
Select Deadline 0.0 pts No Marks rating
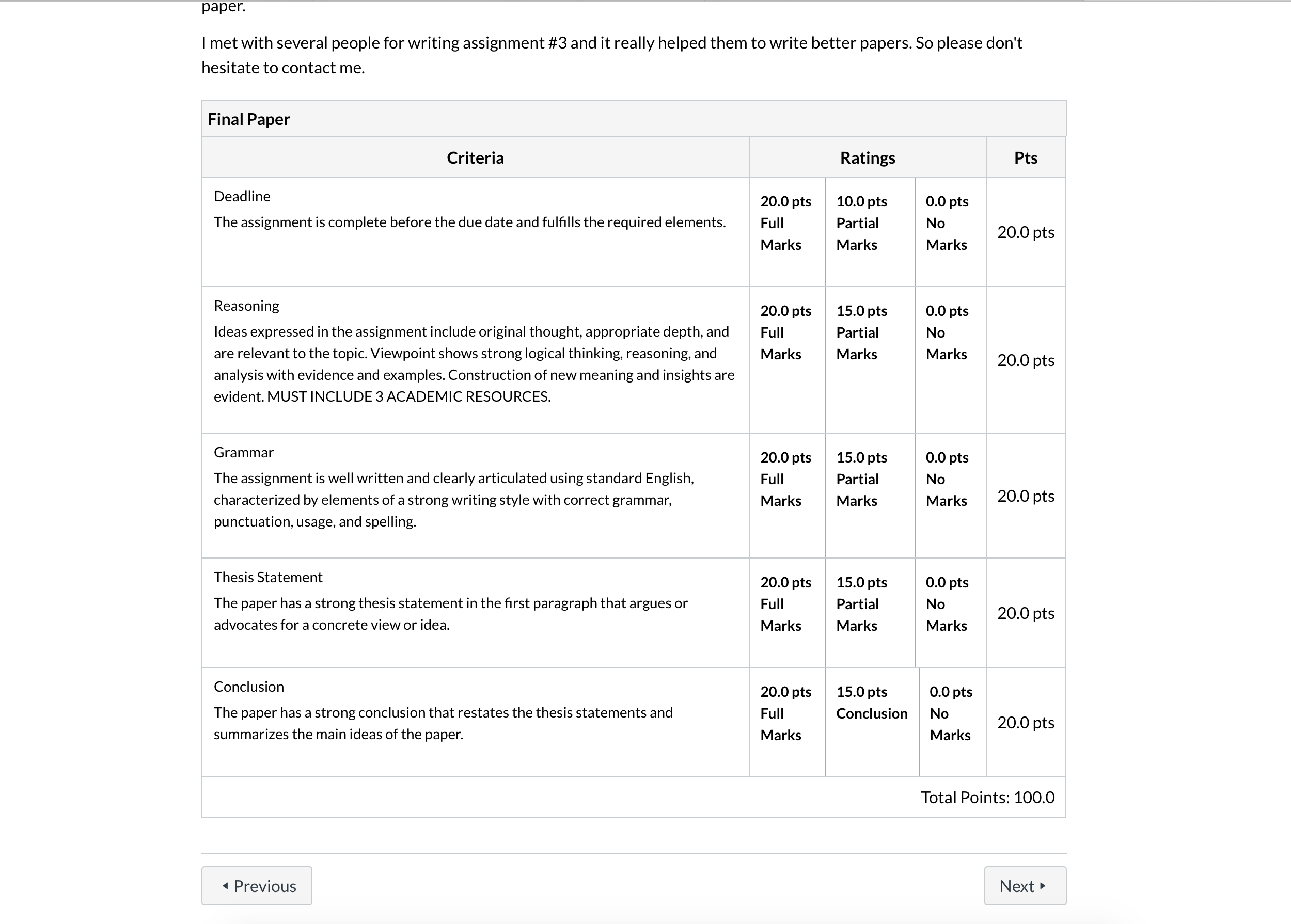[x=951, y=232]
